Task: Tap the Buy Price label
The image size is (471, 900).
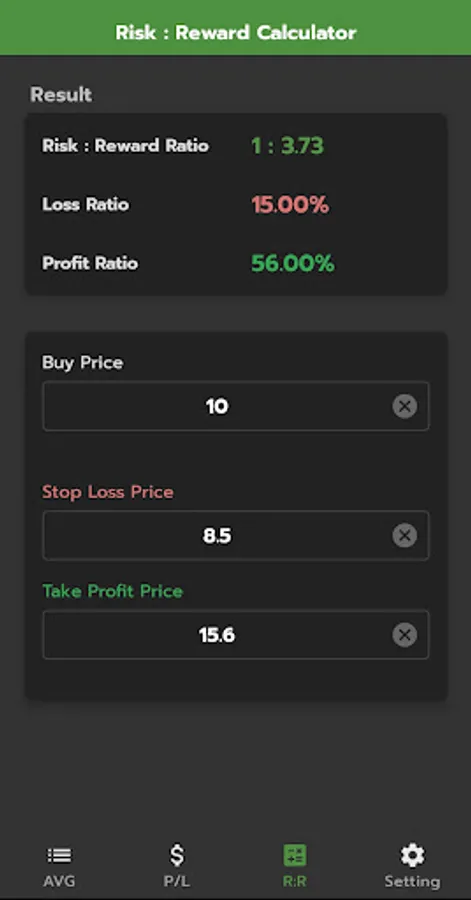Action: tap(83, 363)
